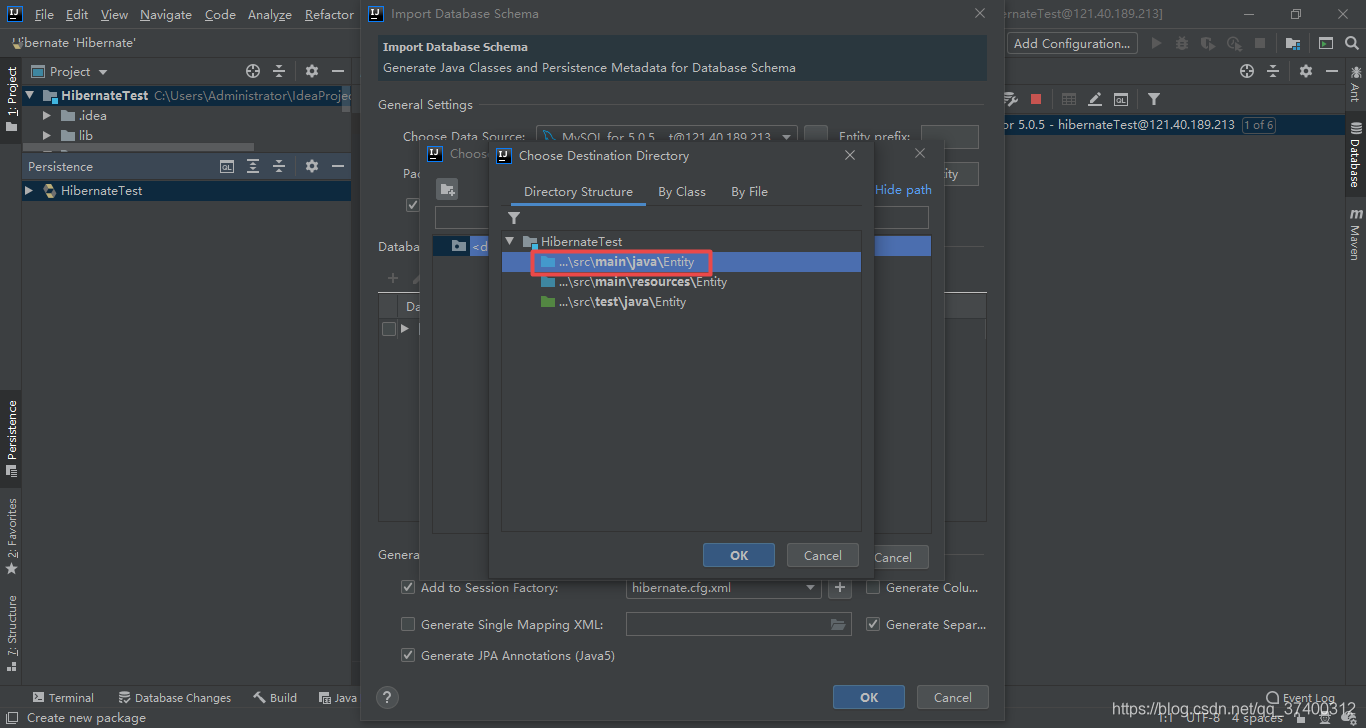Click New Folder icon in Choose Package dialog
This screenshot has height=728, width=1366.
[x=447, y=189]
